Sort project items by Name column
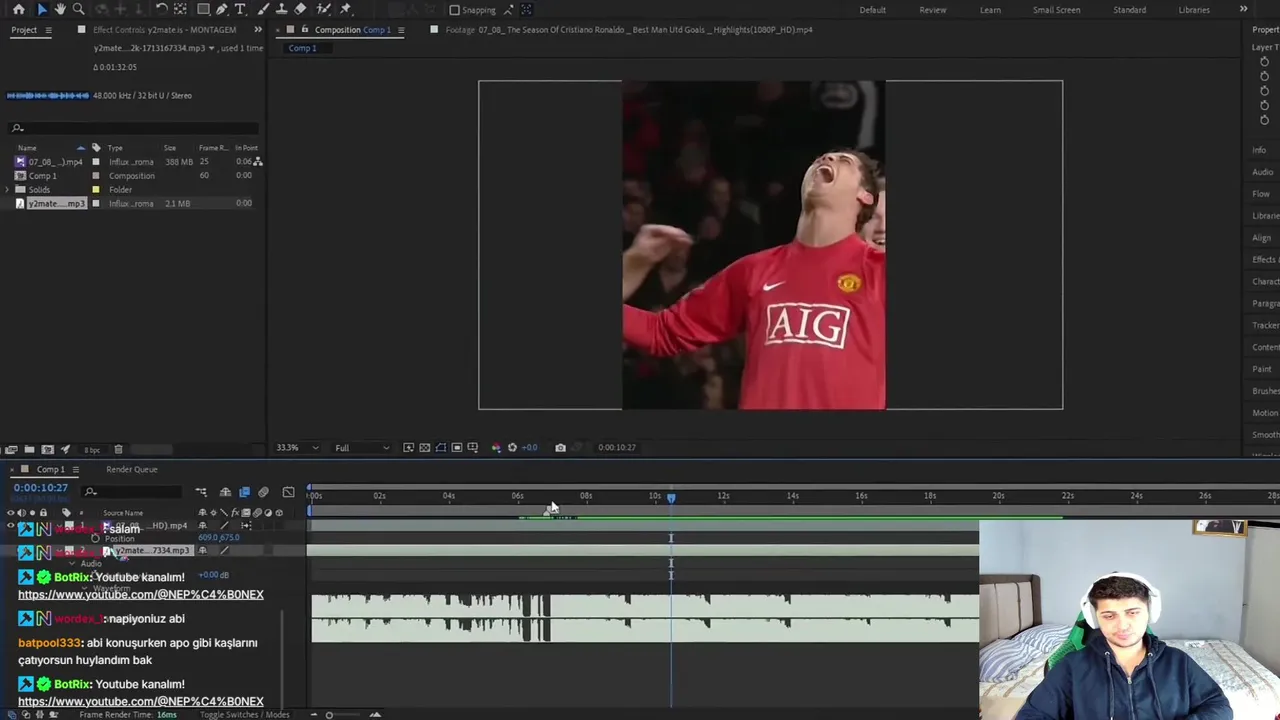The image size is (1280, 720). (x=27, y=148)
